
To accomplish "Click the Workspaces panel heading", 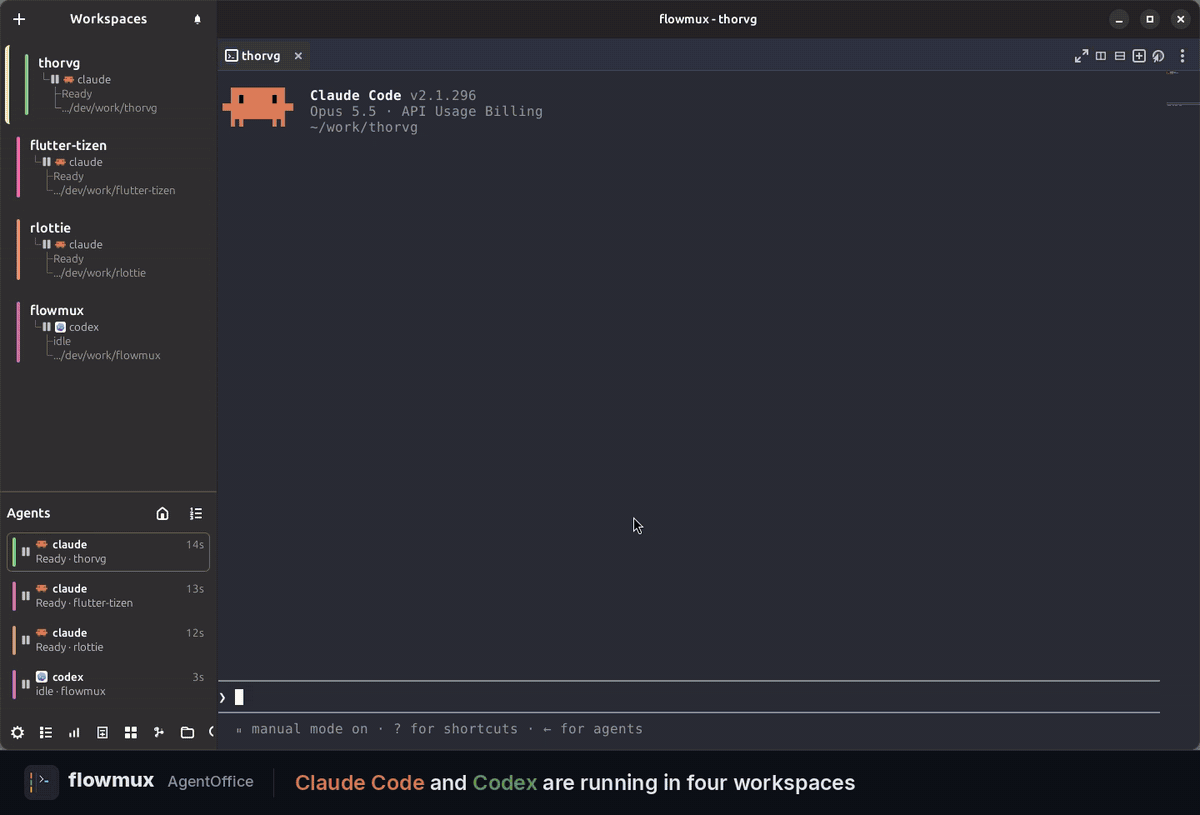I will coord(108,19).
